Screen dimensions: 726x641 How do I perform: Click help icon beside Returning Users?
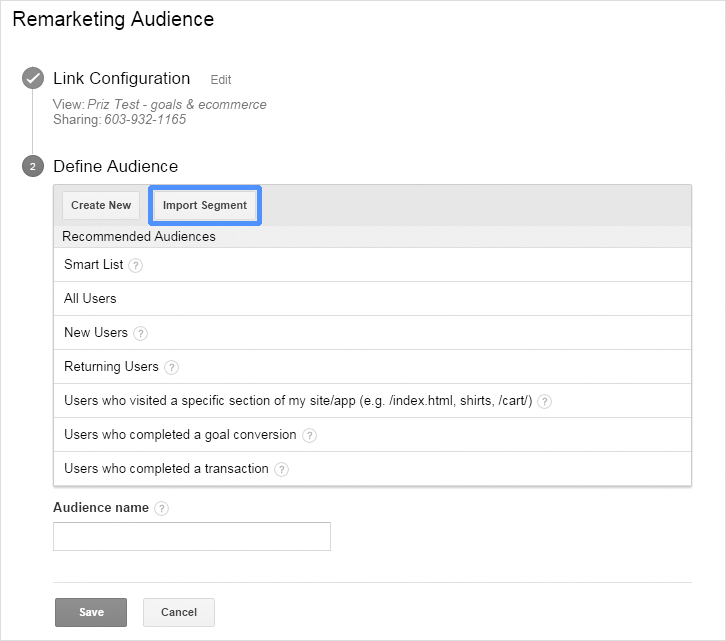[171, 367]
